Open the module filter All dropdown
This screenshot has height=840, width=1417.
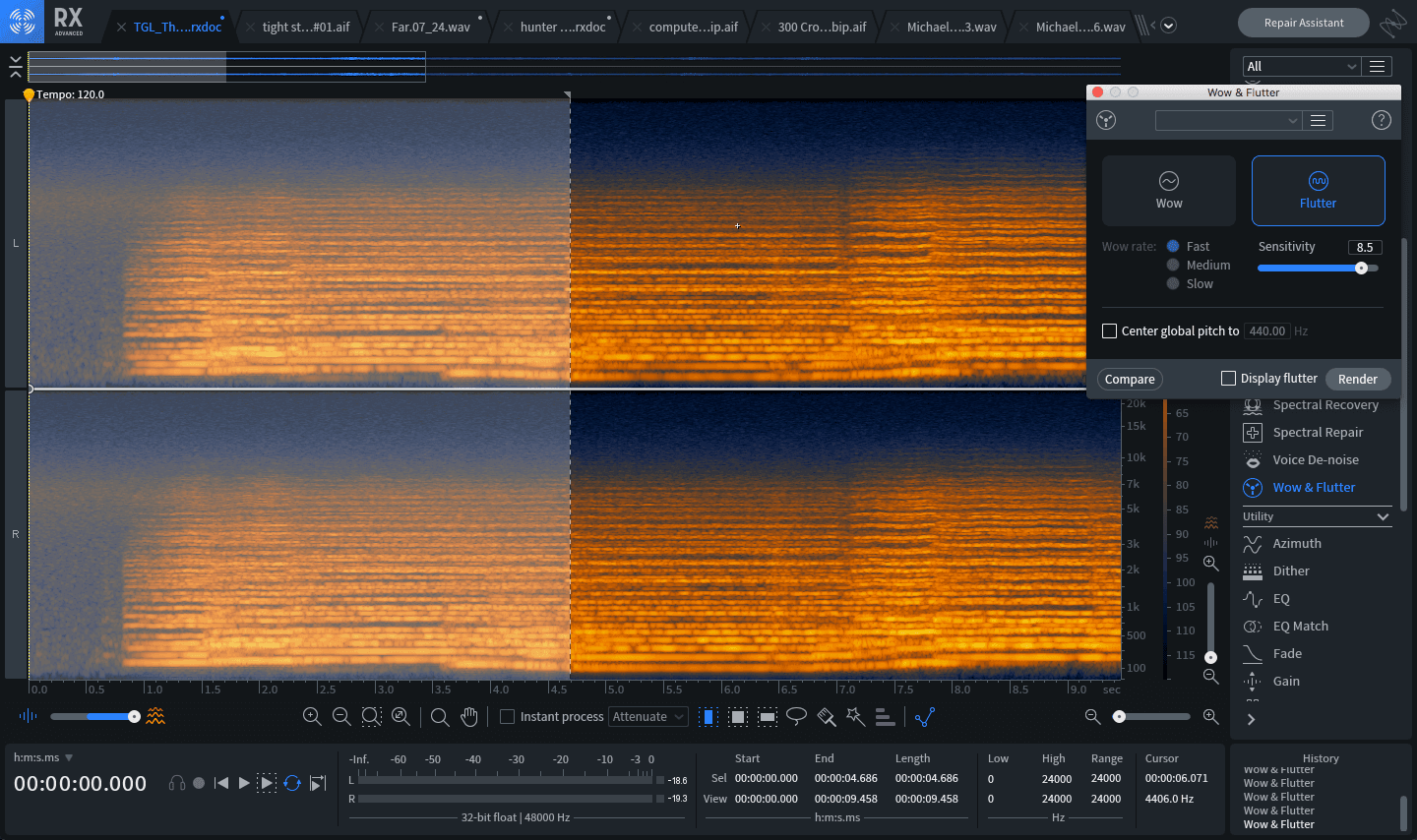(1302, 66)
